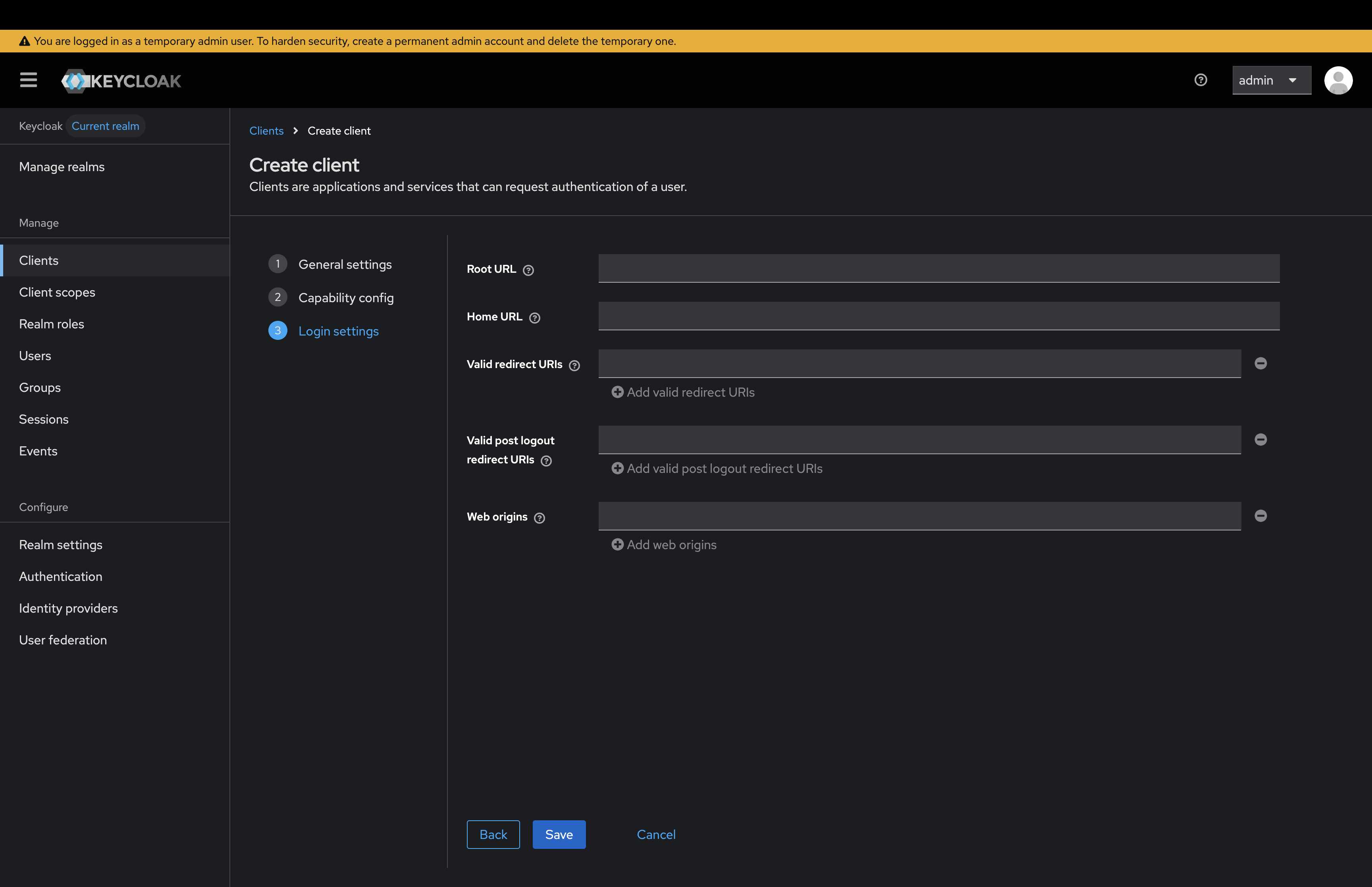Toggle the hamburger sidebar menu icon
This screenshot has height=887, width=1372.
28,80
